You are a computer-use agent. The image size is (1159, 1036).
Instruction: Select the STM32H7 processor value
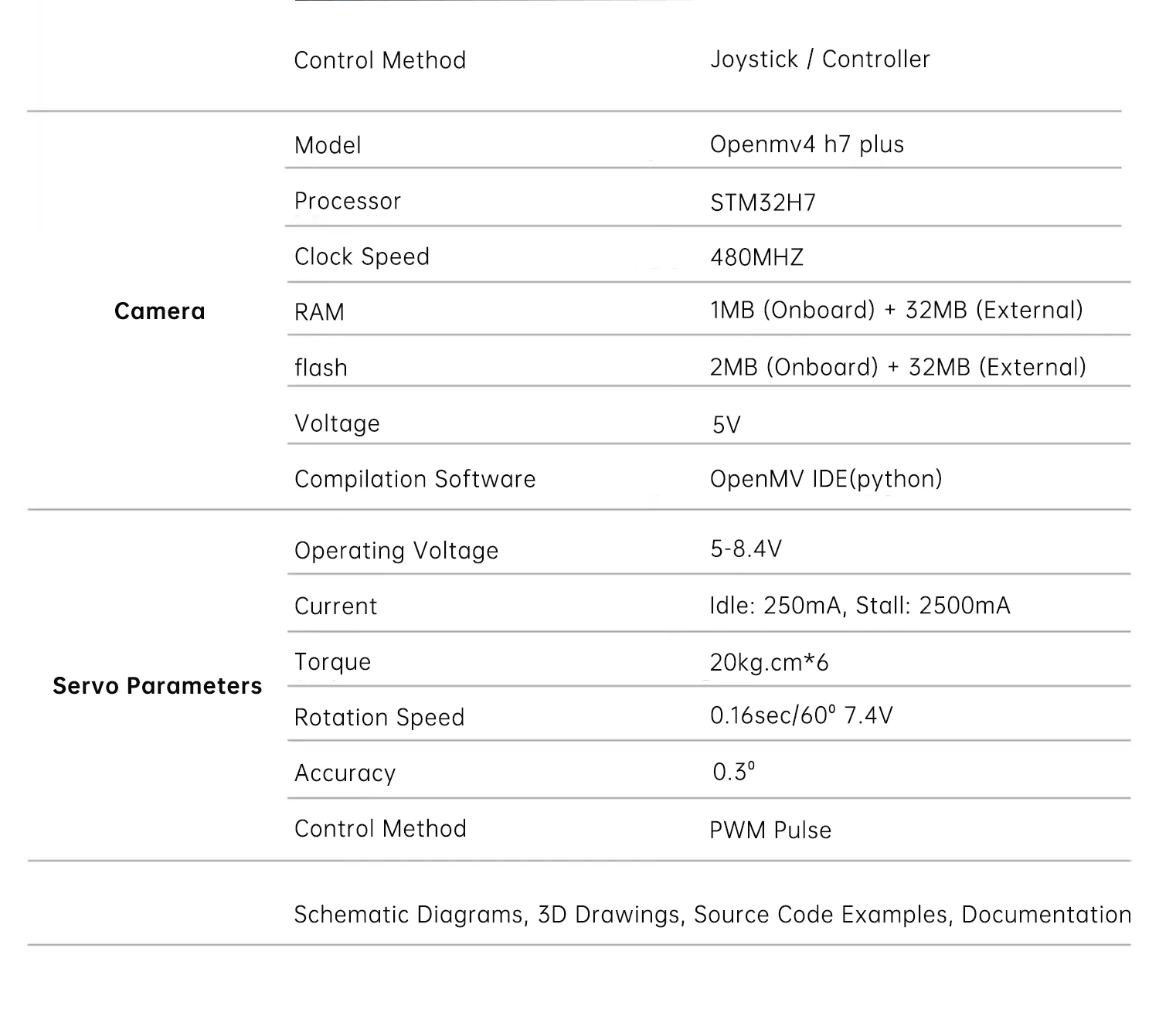coord(763,202)
